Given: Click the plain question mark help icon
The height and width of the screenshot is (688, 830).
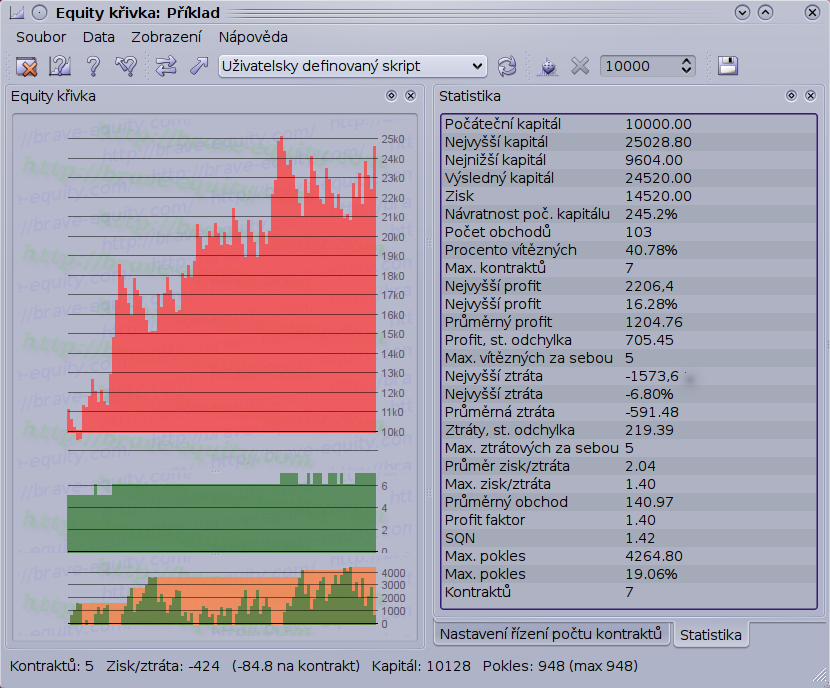Looking at the screenshot, I should pyautogui.click(x=93, y=66).
